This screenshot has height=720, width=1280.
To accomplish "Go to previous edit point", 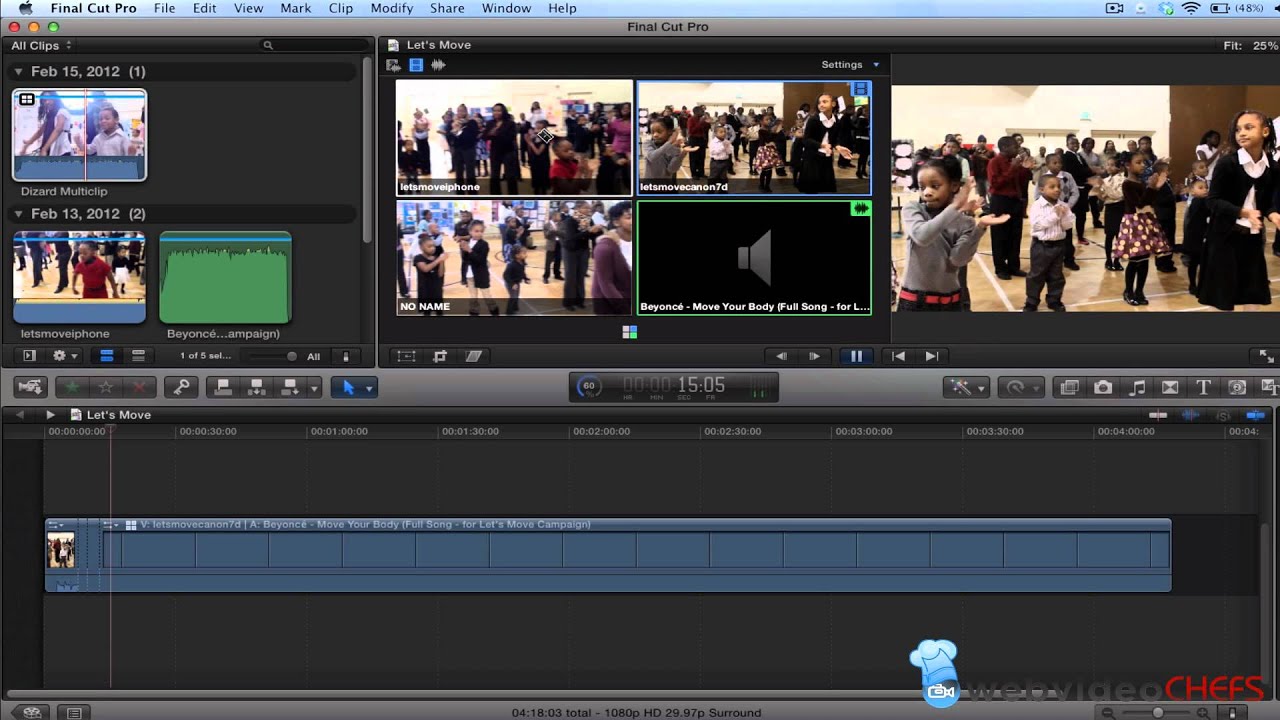I will click(x=898, y=356).
